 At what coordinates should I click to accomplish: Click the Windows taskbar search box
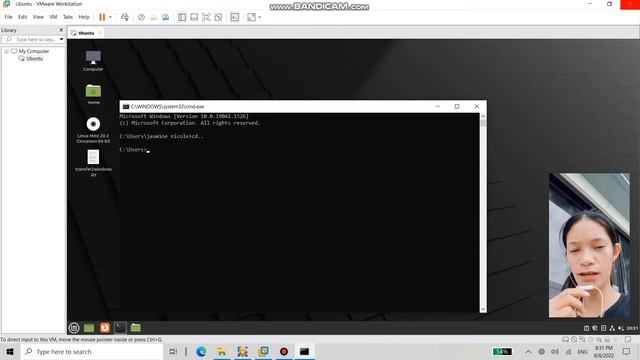tap(92, 351)
